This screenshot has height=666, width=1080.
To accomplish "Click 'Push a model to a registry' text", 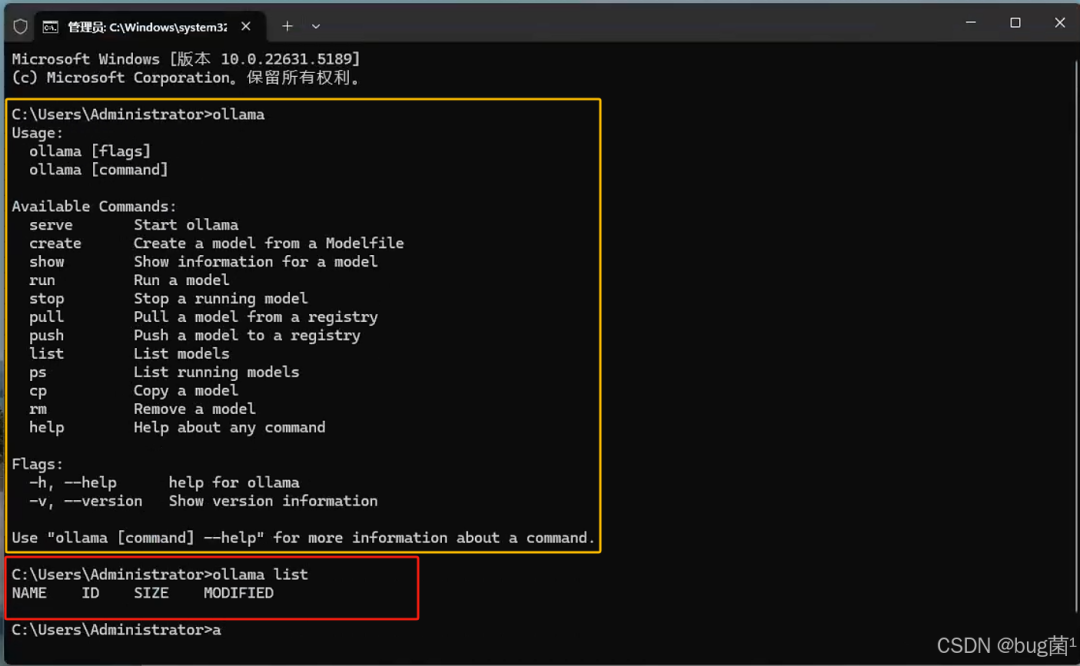I will pyautogui.click(x=247, y=335).
